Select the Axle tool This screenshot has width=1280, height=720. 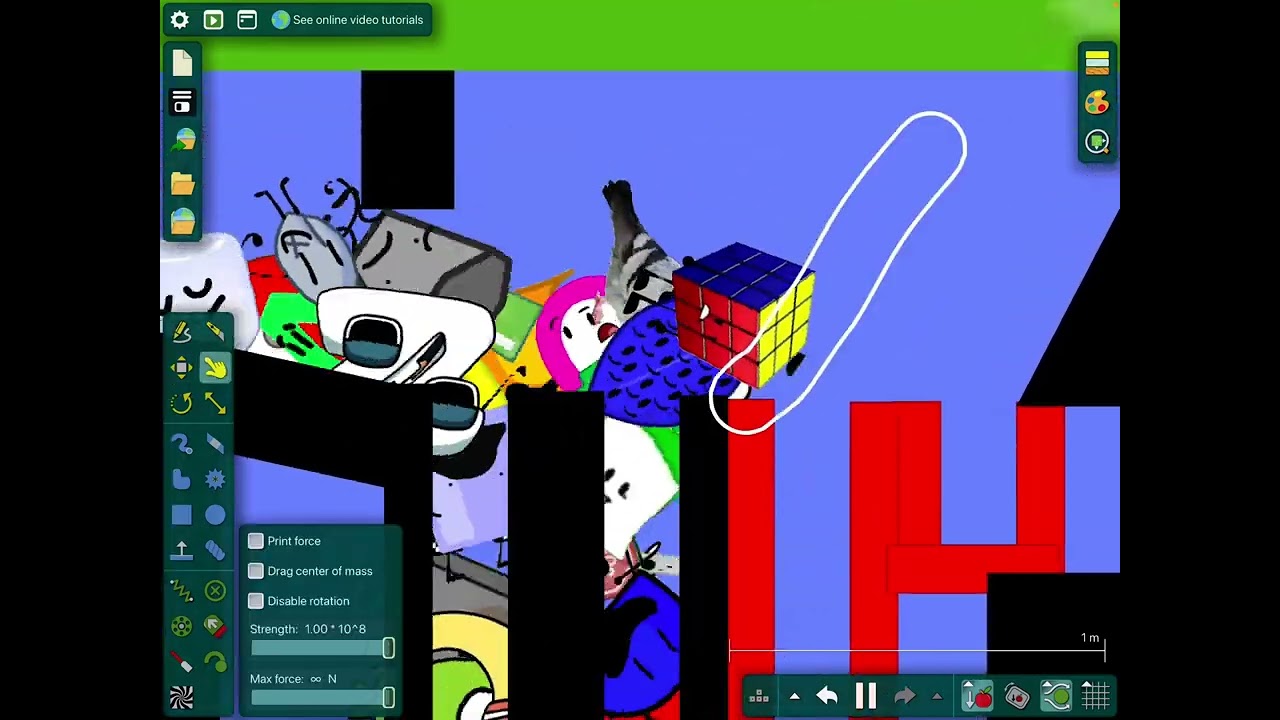181,627
